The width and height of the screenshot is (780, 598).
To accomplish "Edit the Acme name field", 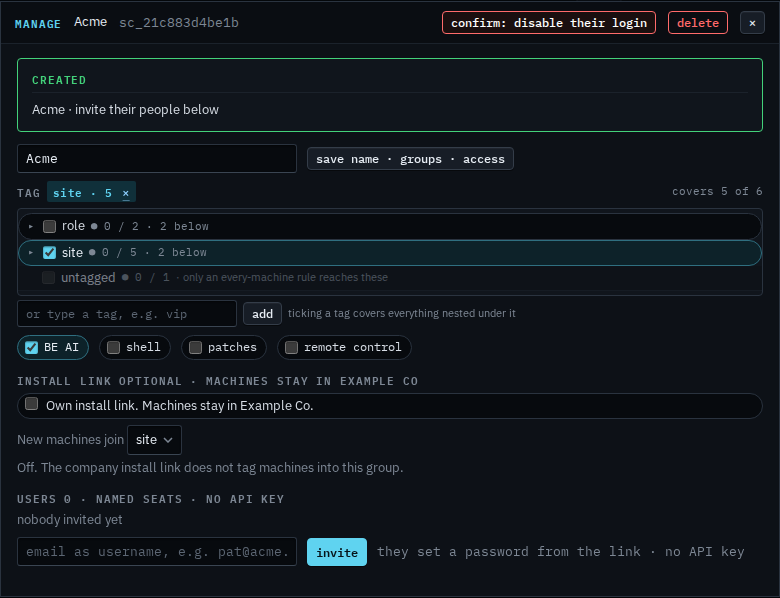I will click(x=157, y=159).
